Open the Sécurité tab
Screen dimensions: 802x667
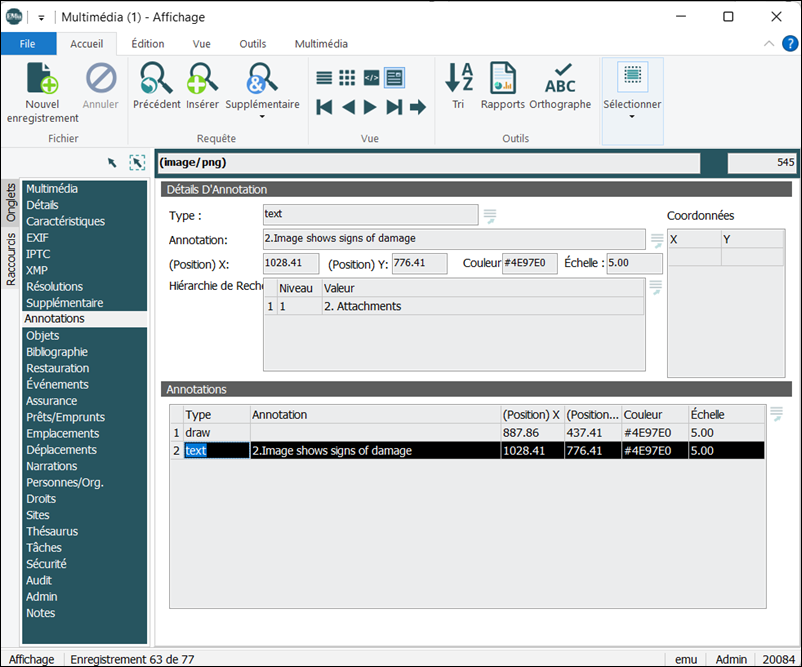[x=84, y=564]
